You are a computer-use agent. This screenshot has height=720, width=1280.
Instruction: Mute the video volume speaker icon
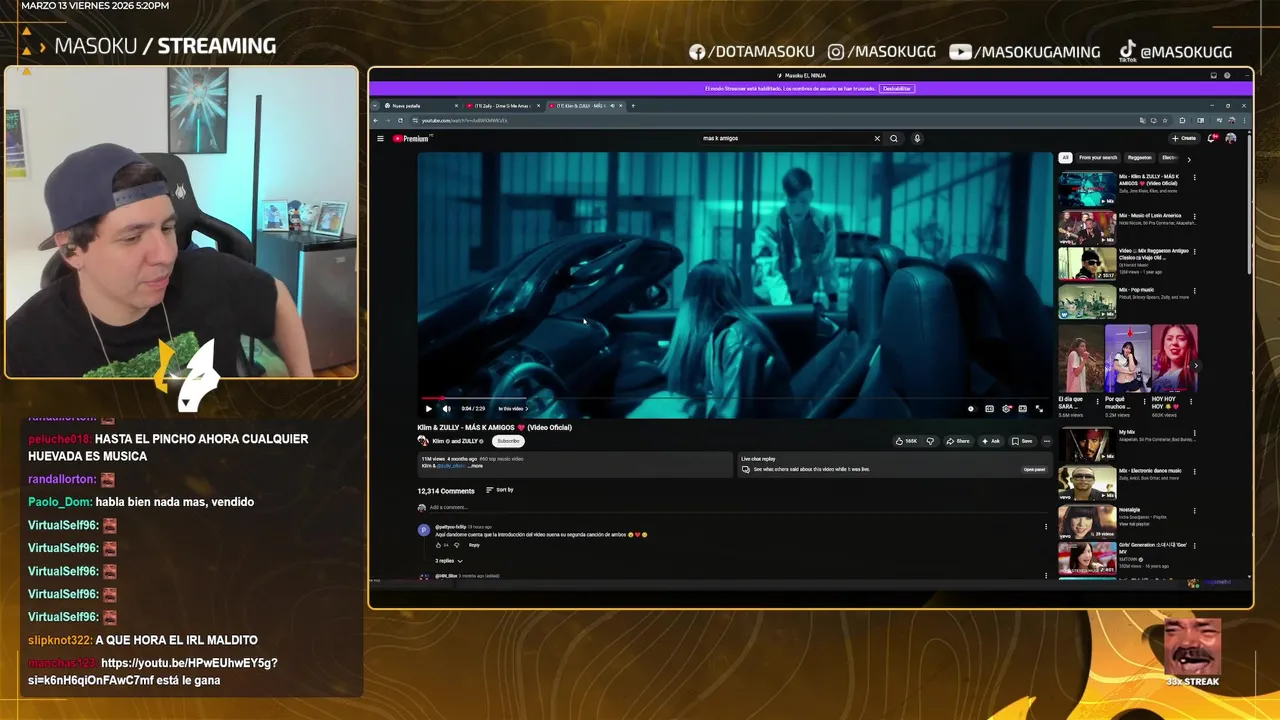click(x=446, y=408)
